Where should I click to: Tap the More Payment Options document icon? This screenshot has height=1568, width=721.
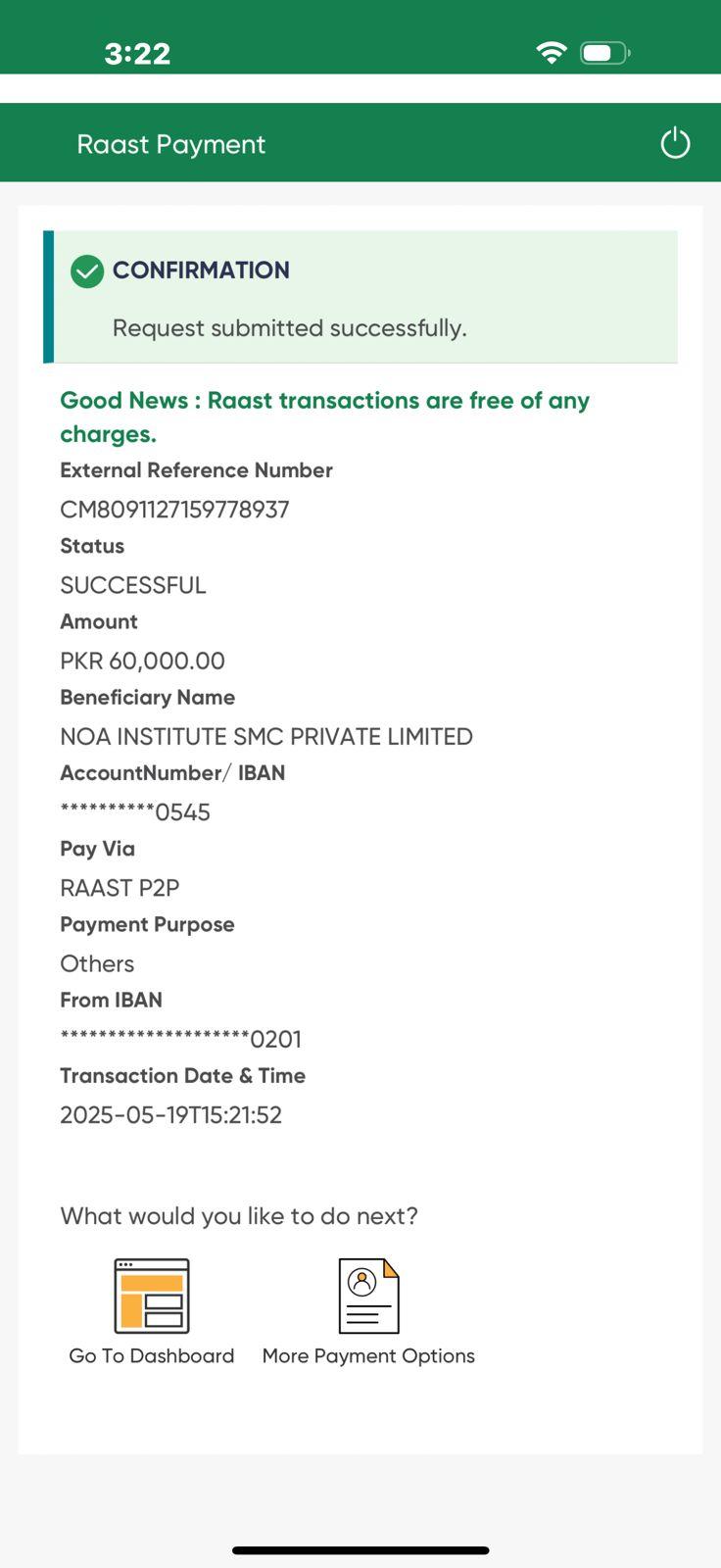click(x=368, y=1296)
